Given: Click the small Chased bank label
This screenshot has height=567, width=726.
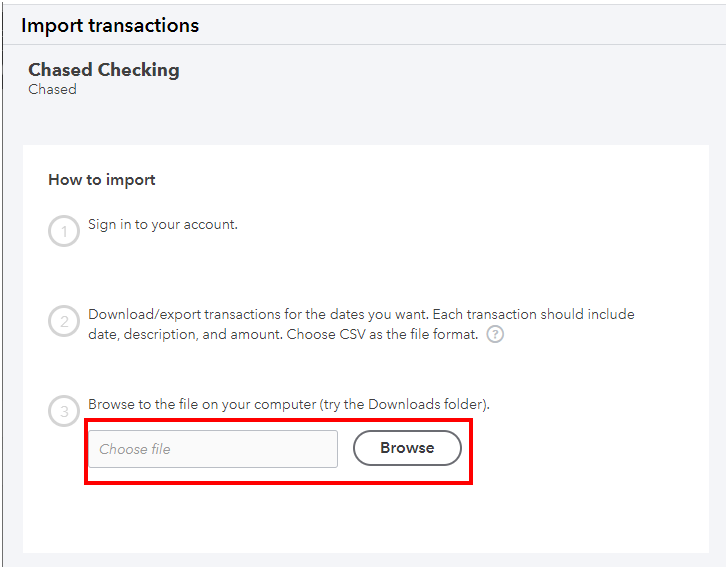Looking at the screenshot, I should click(x=52, y=89).
